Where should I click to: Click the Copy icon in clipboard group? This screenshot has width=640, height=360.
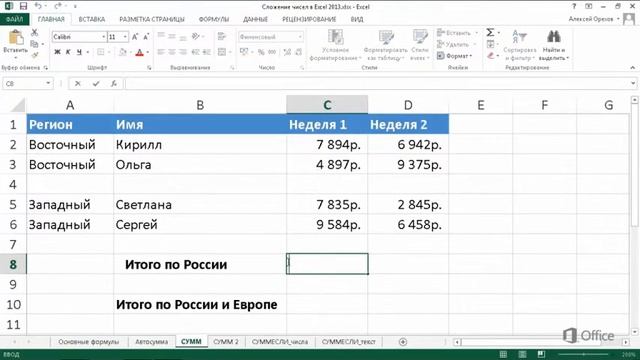pyautogui.click(x=35, y=44)
